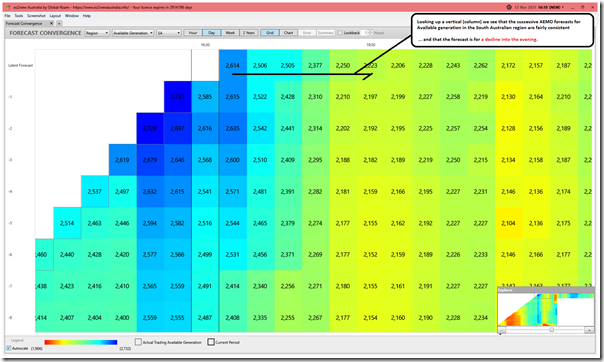604x362 pixels.
Task: Close the Forecast Convergence tab
Action: coord(51,23)
